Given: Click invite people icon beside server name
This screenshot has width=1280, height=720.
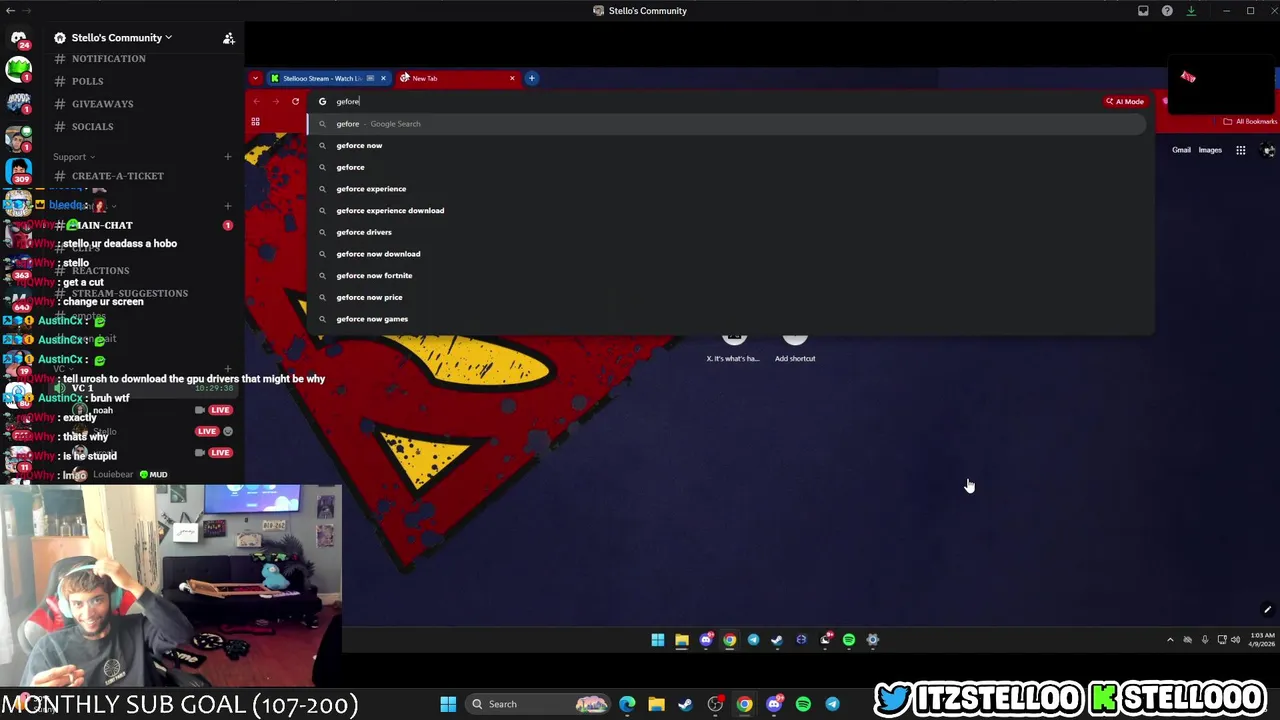Looking at the screenshot, I should click(229, 38).
